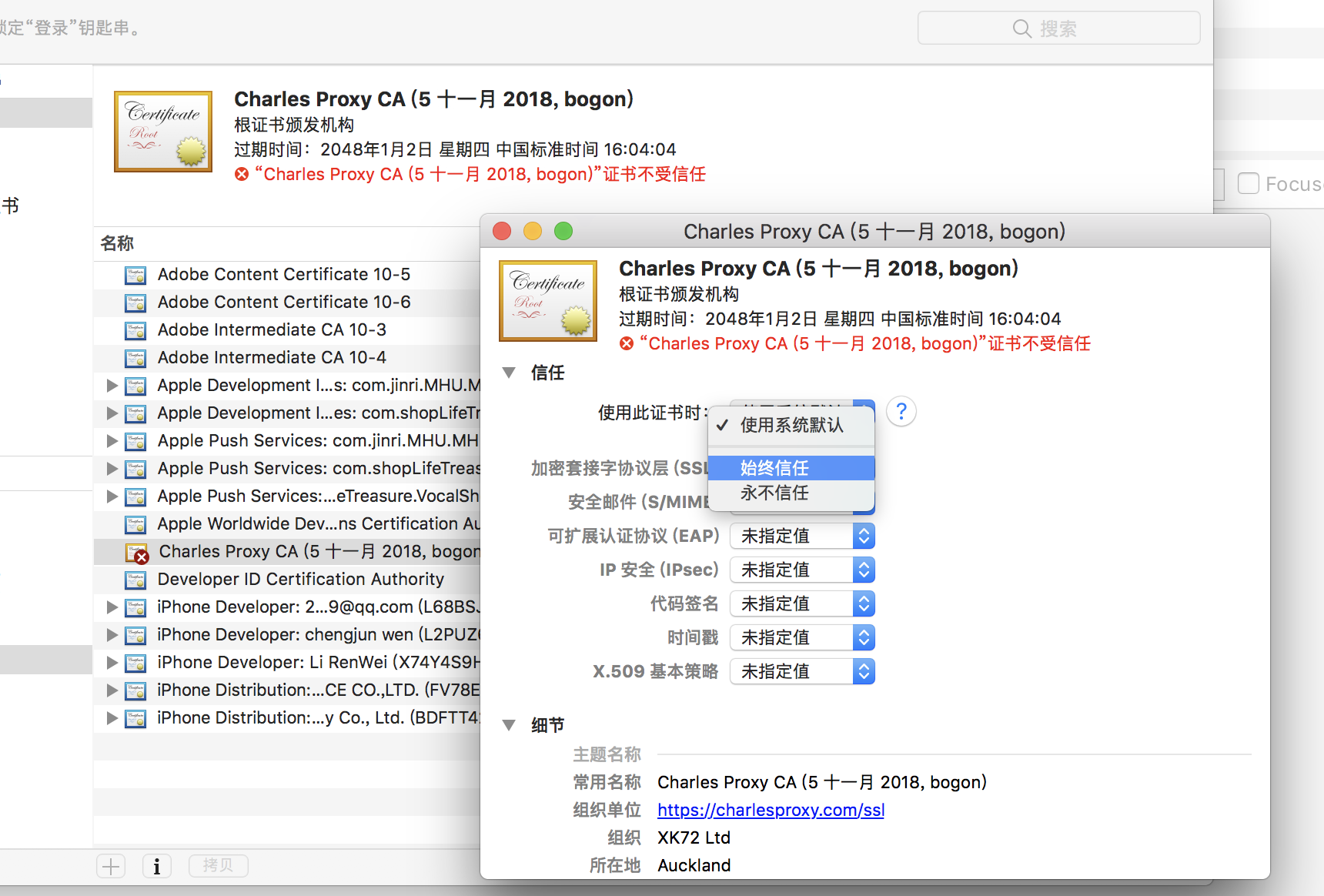Click the 拷贝 button
Image resolution: width=1324 pixels, height=896 pixels.
[x=219, y=866]
